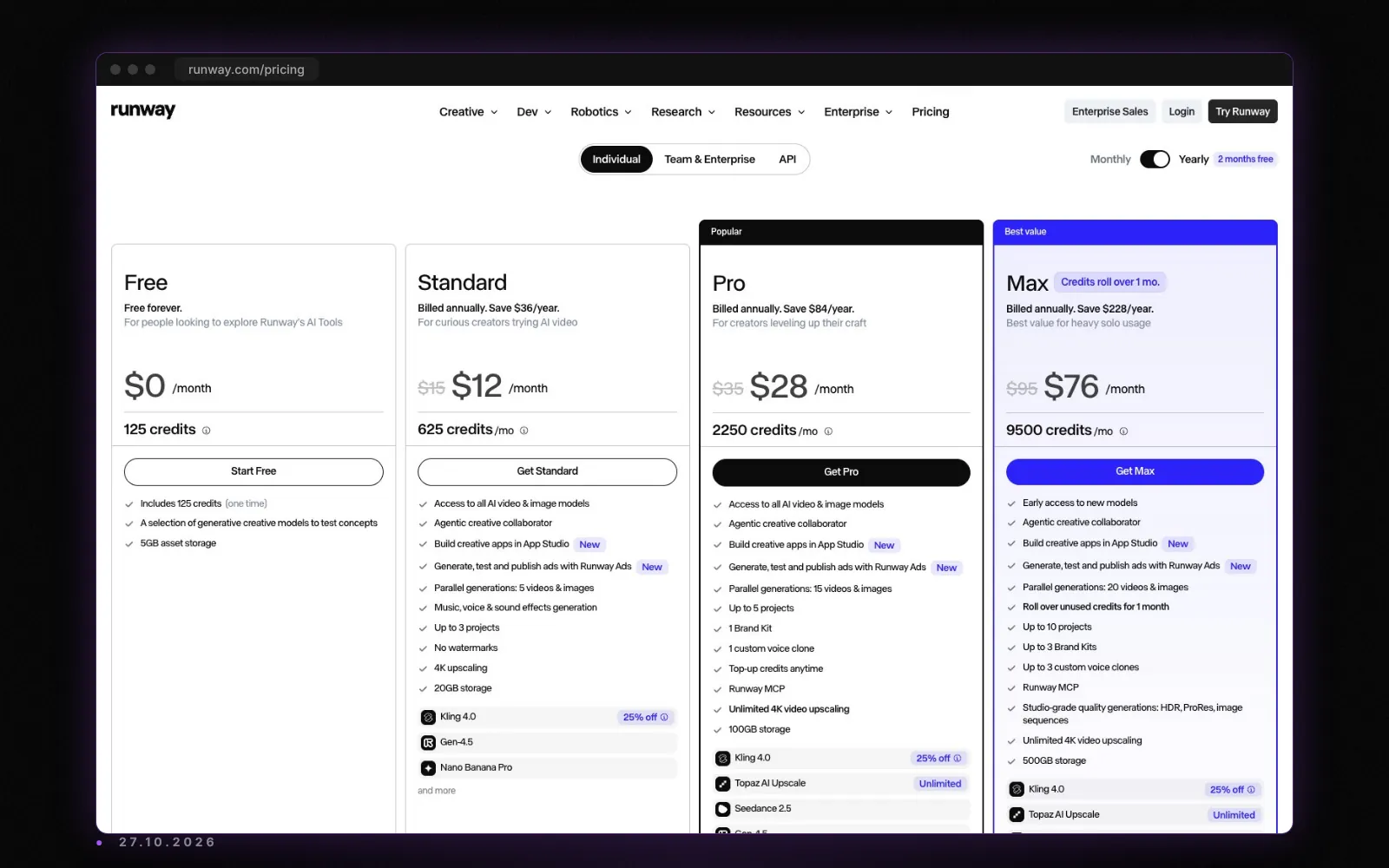Click 25% off badge in Pro plan
Image resolution: width=1389 pixels, height=868 pixels.
pyautogui.click(x=938, y=758)
